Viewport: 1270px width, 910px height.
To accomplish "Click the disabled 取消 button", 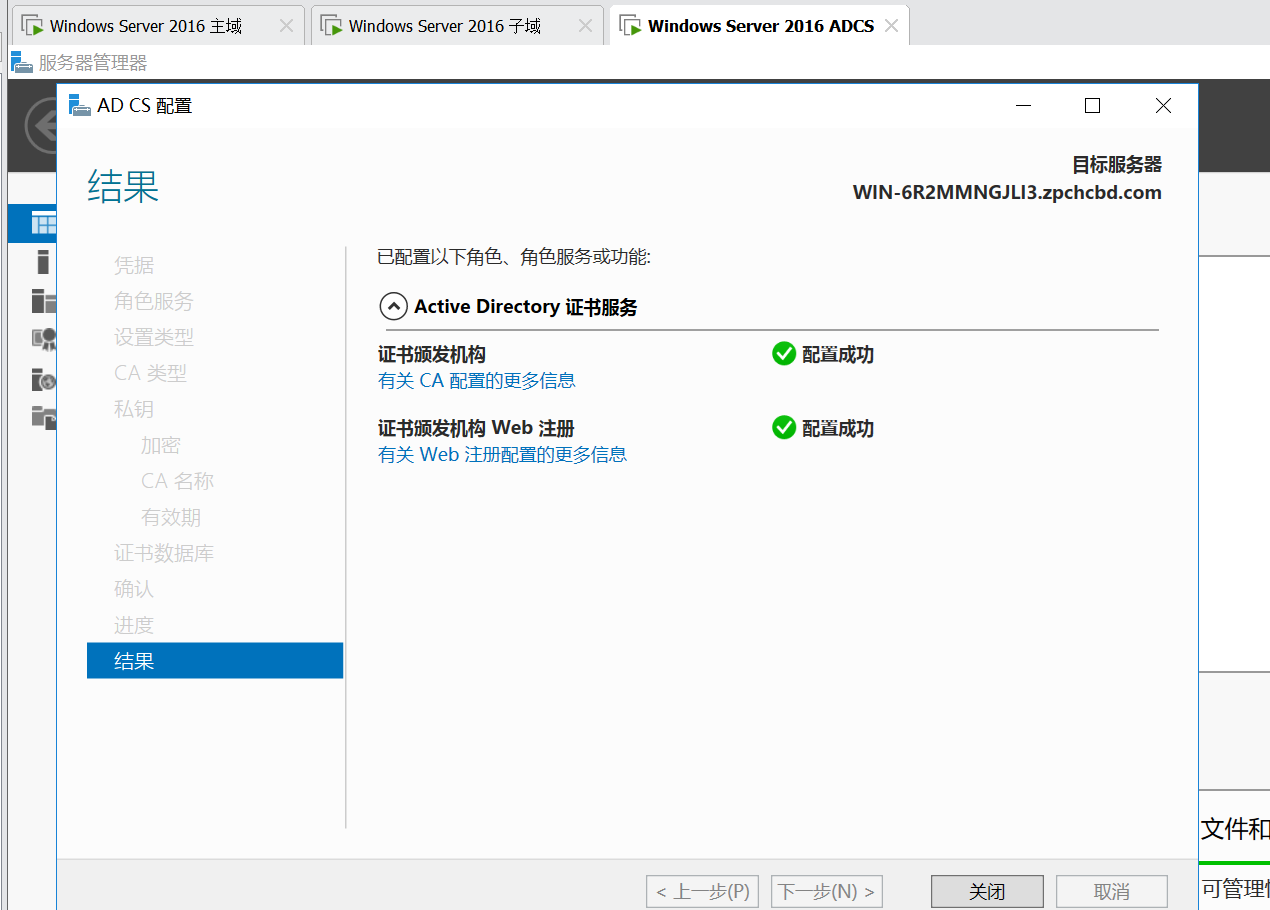I will pos(1112,891).
